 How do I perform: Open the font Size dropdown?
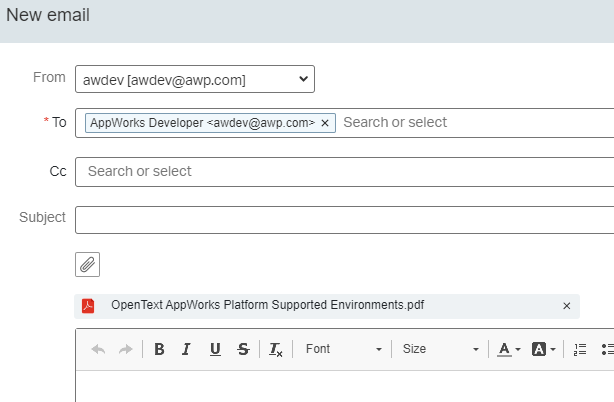[x=440, y=349]
